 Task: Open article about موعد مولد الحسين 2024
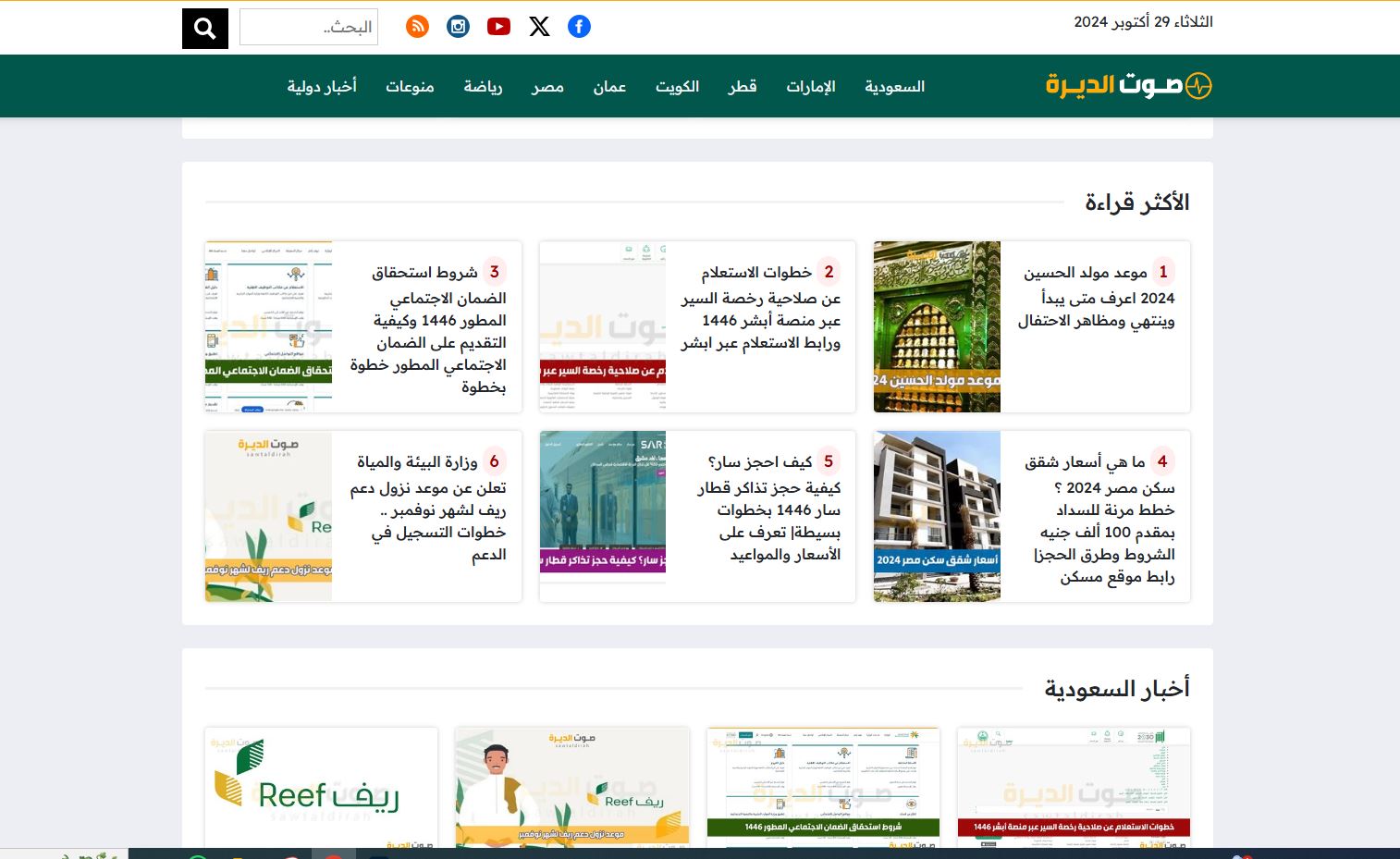click(1097, 297)
